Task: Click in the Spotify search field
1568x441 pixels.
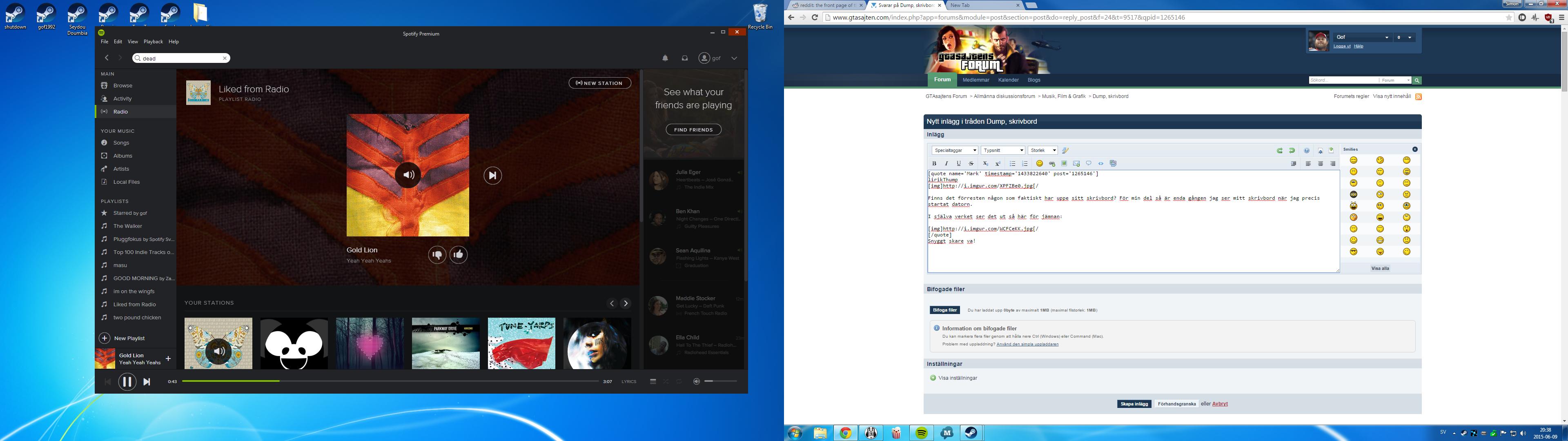Action: (x=181, y=58)
